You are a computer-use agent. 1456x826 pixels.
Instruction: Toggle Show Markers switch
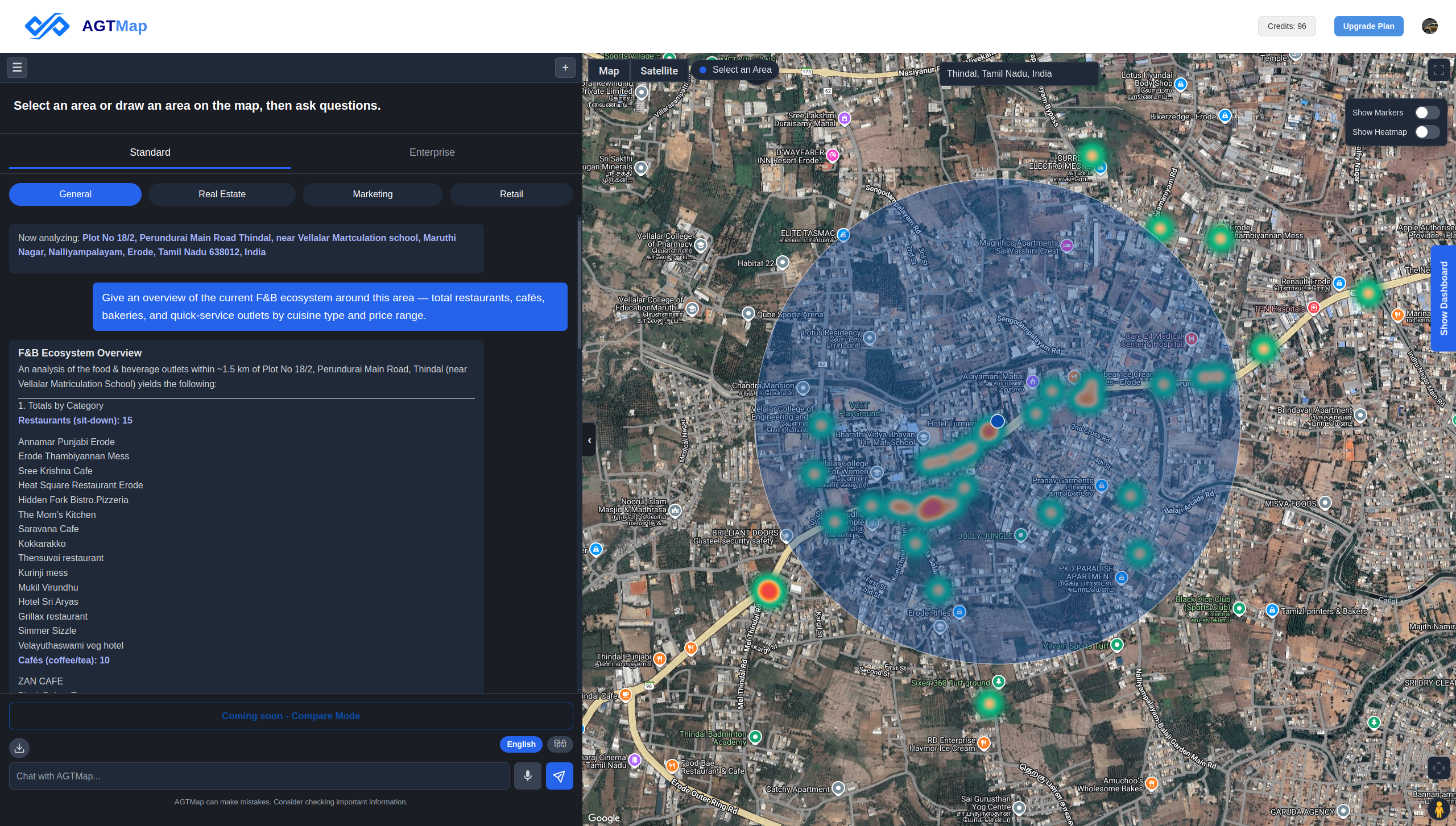tap(1427, 113)
